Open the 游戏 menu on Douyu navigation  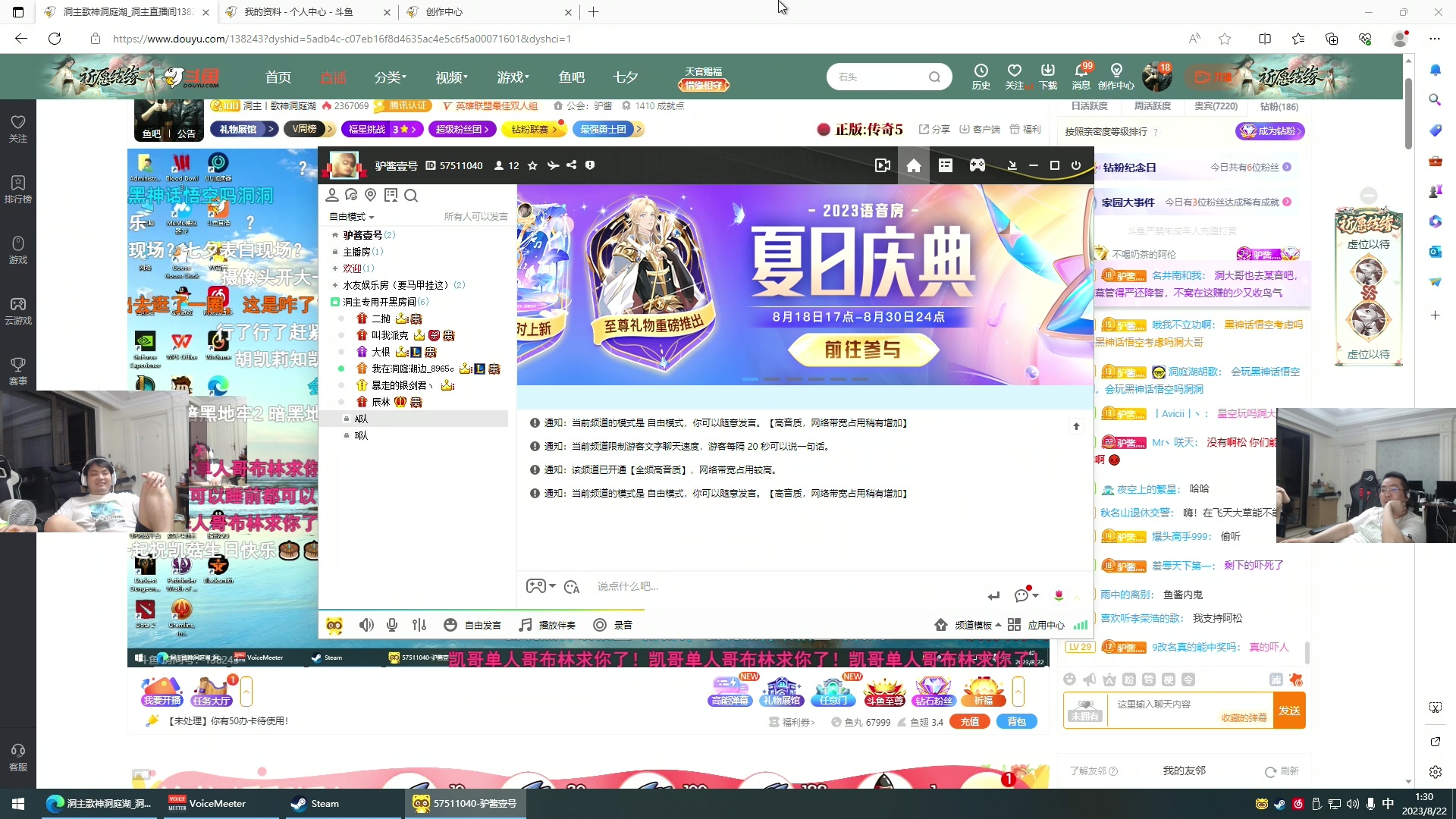point(513,77)
